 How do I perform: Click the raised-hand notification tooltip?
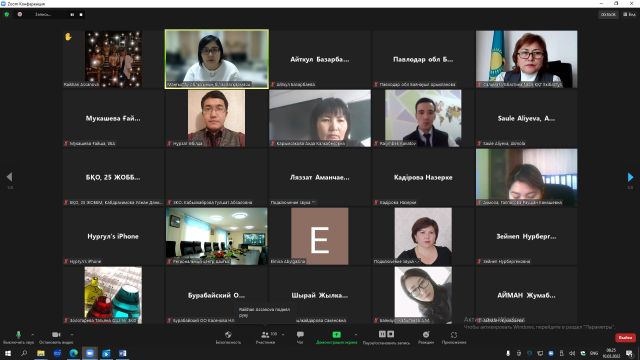coord(265,312)
